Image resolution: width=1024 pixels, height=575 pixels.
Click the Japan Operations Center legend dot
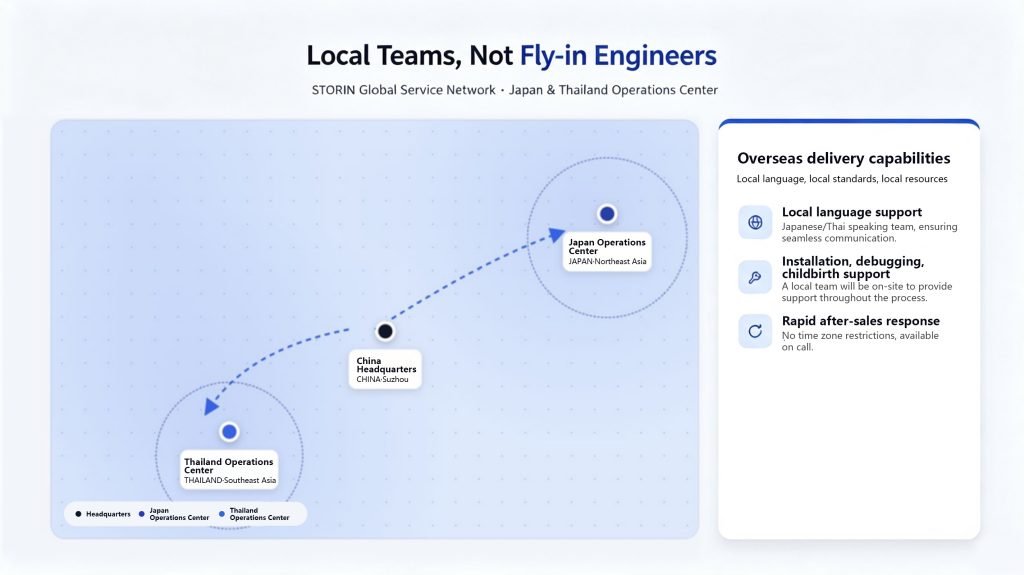click(142, 514)
